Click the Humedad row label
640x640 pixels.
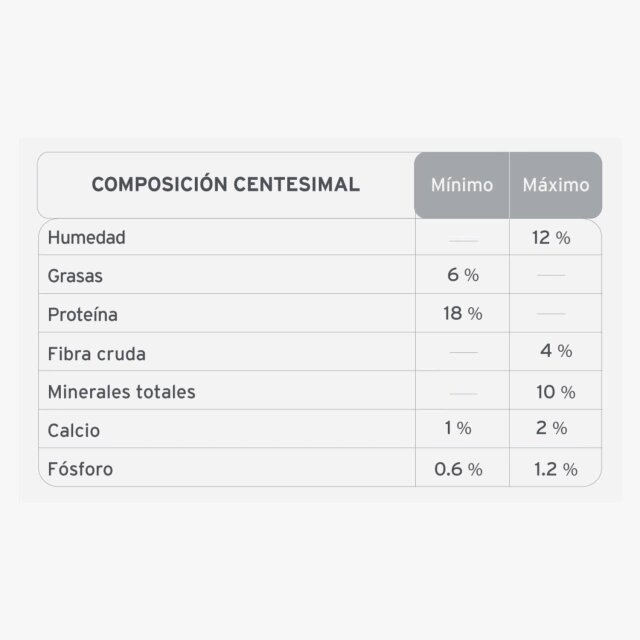87,238
